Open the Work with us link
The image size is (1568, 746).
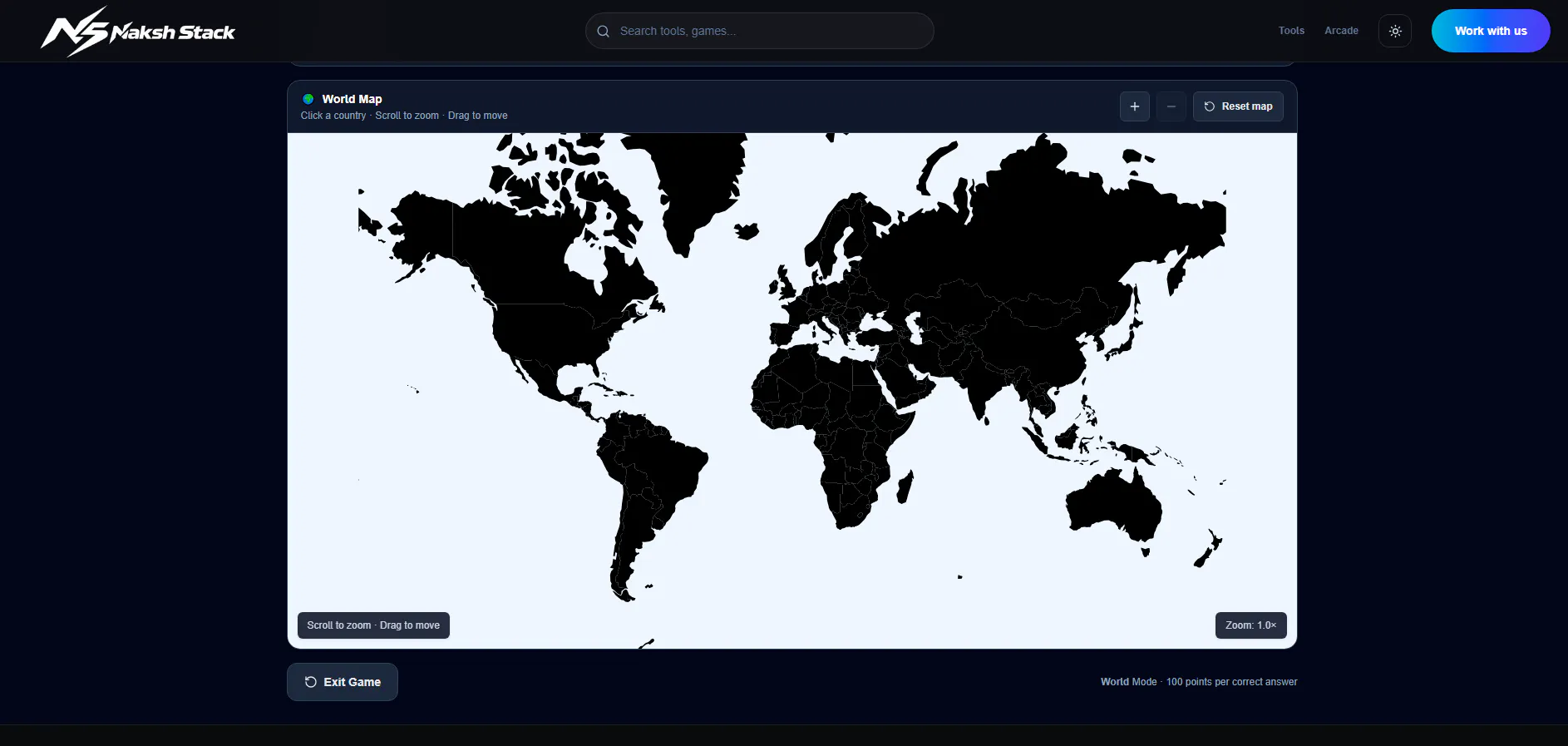[x=1491, y=31]
